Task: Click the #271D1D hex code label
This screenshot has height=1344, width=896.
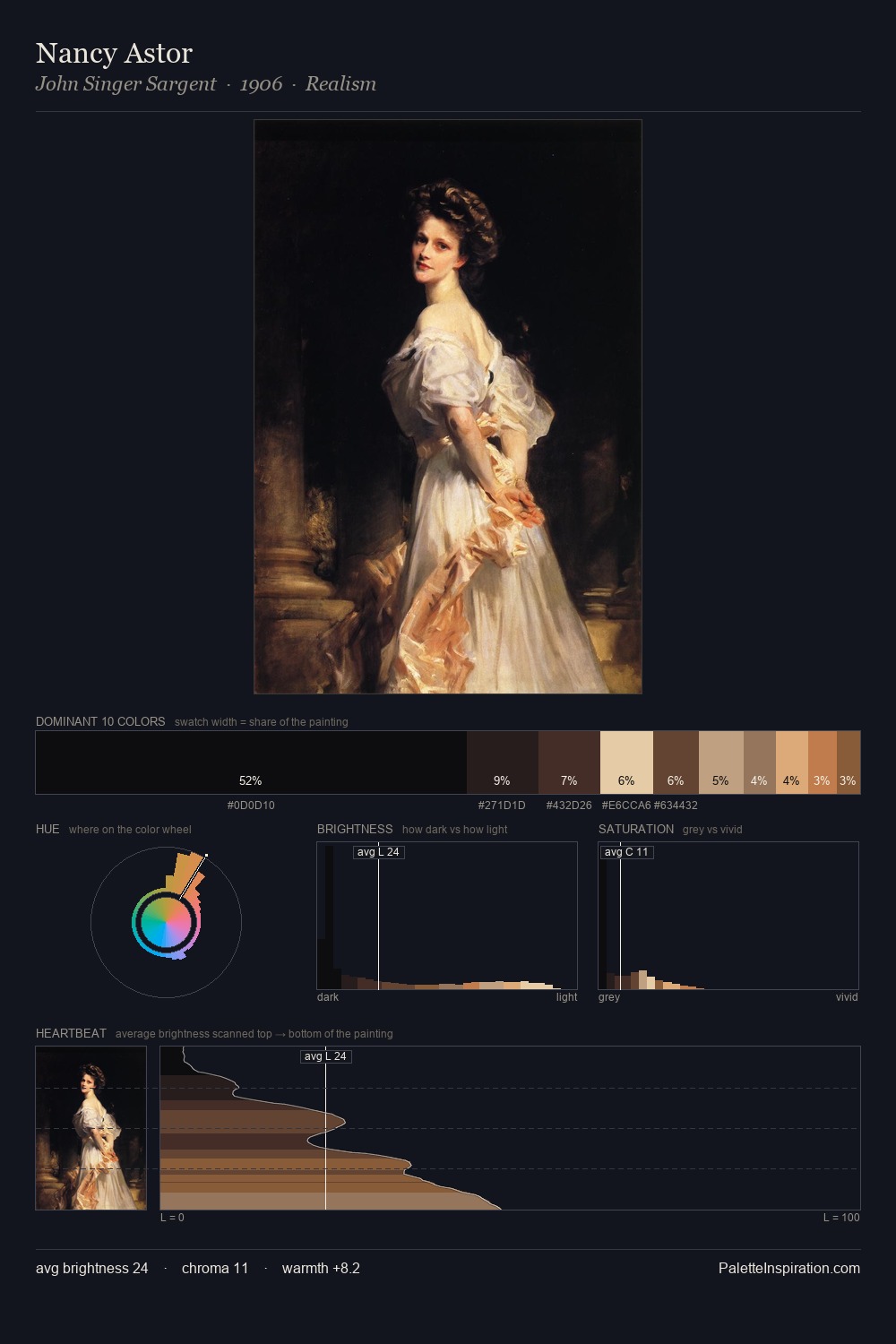Action: pos(502,806)
